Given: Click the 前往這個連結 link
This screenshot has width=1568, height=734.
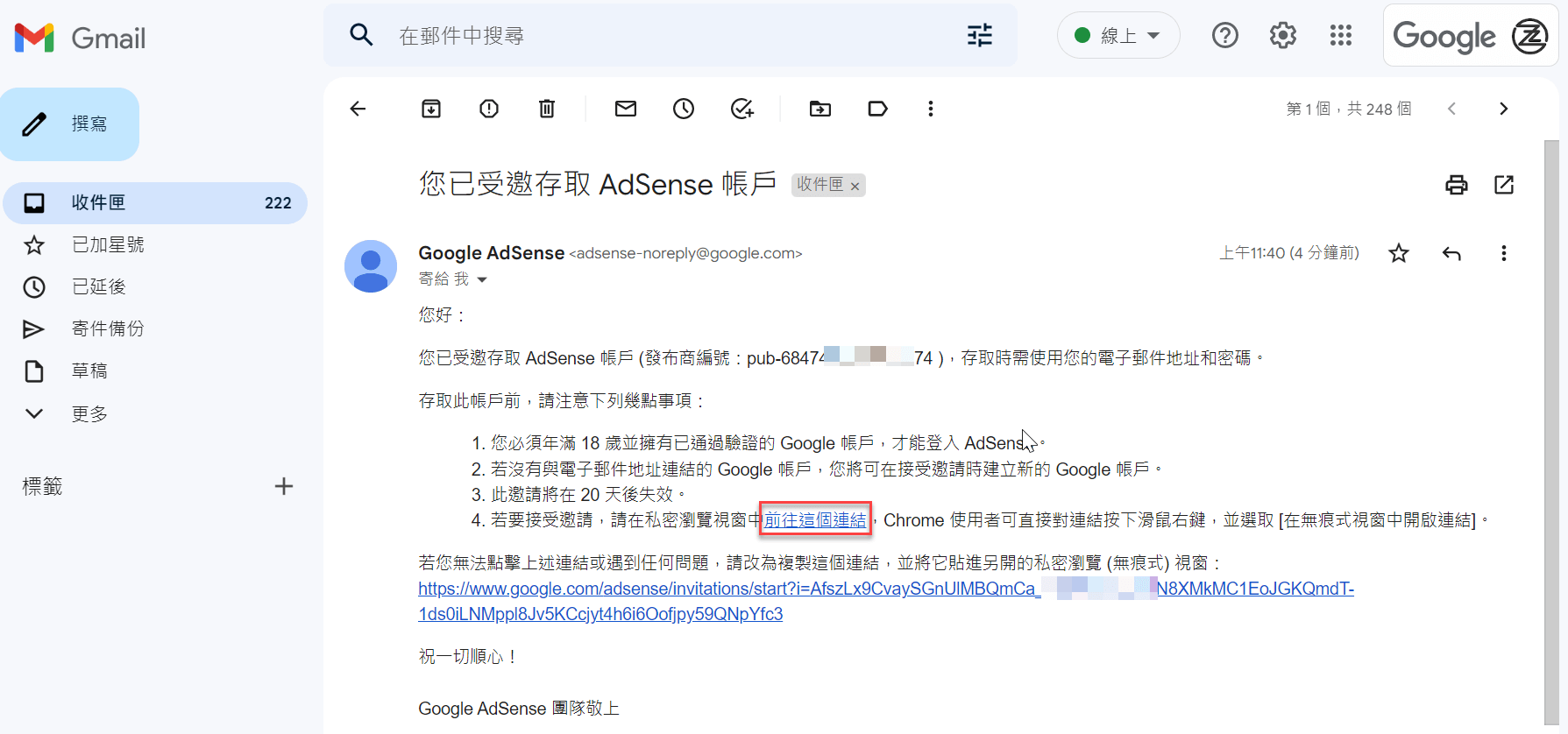Looking at the screenshot, I should [815, 520].
